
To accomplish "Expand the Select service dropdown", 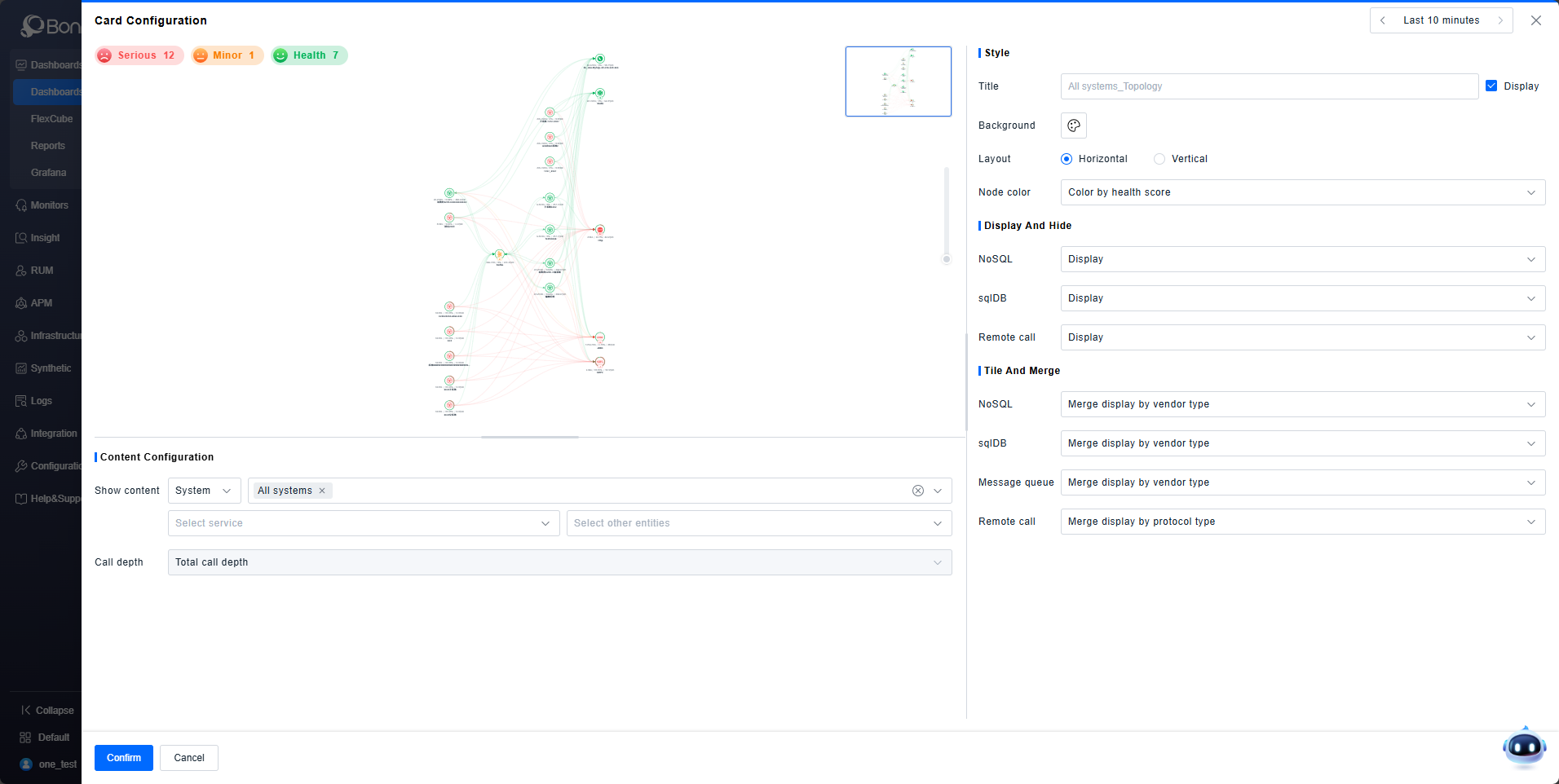I will click(364, 523).
